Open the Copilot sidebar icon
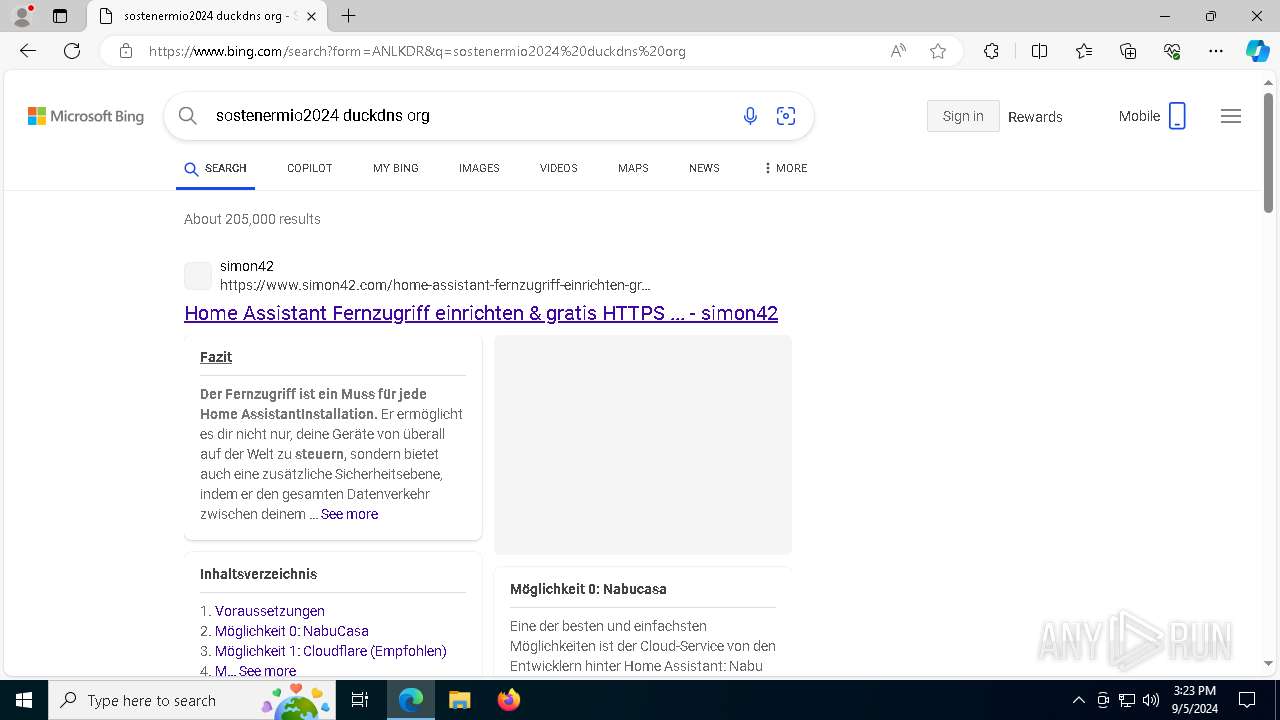Viewport: 1280px width, 720px height. (1258, 51)
